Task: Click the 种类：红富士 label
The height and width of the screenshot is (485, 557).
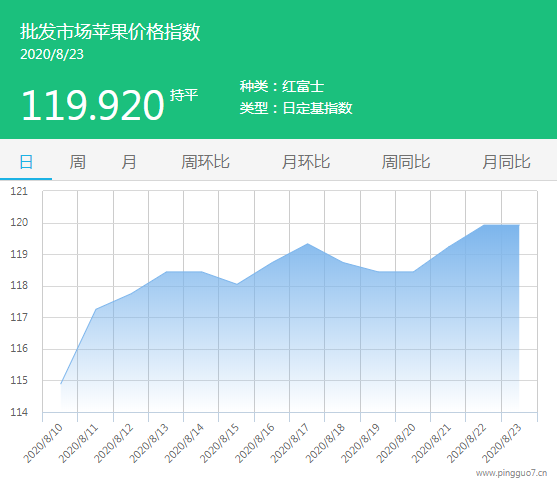Action: coord(282,86)
